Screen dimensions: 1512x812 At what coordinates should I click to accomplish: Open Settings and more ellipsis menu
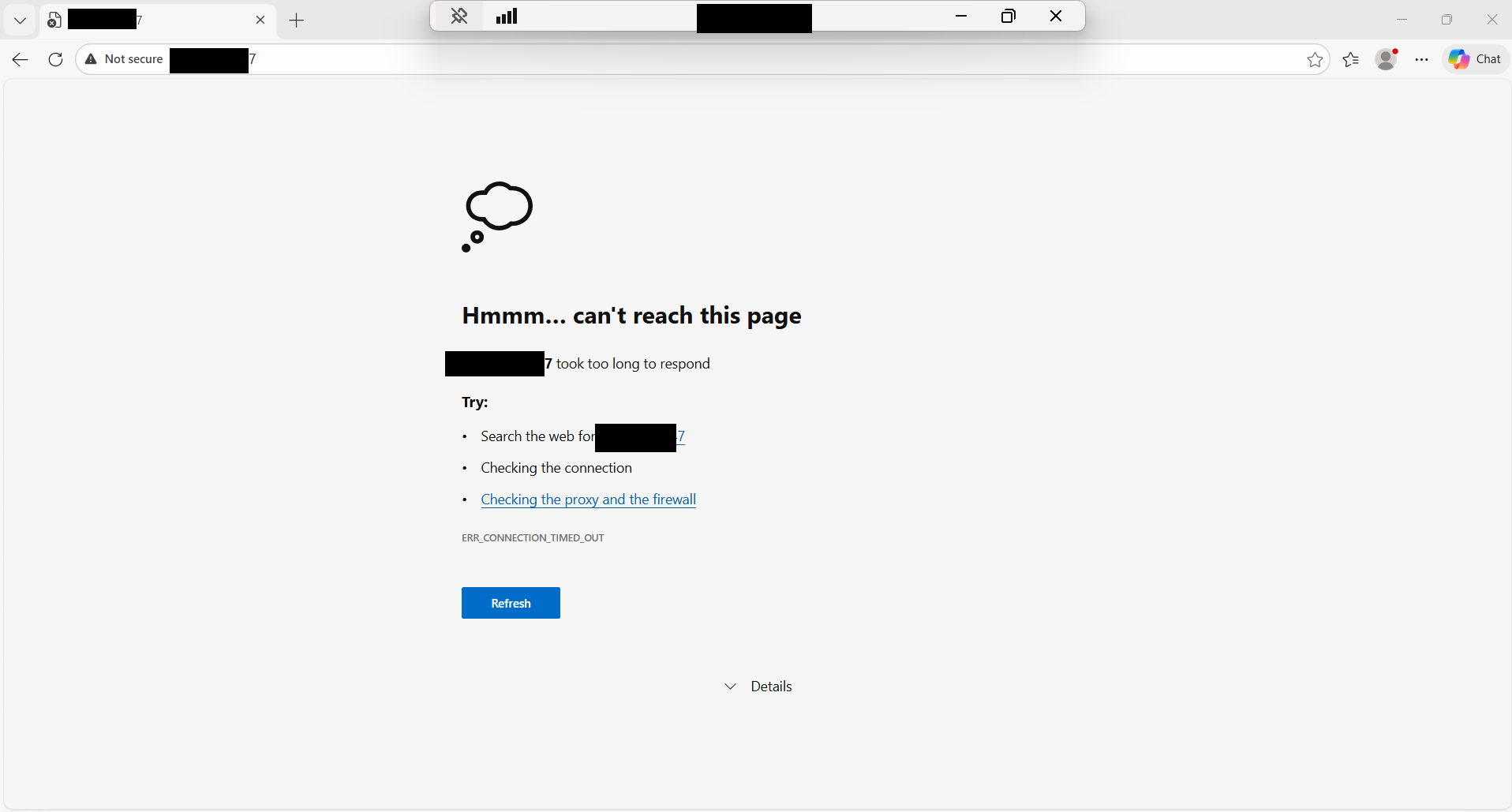click(x=1422, y=59)
